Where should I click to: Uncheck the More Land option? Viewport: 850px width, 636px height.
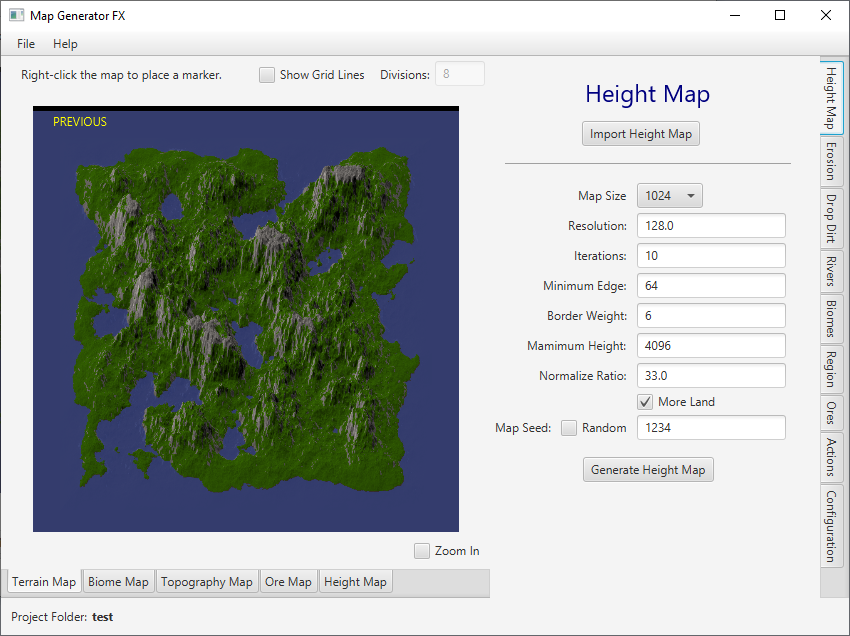646,402
